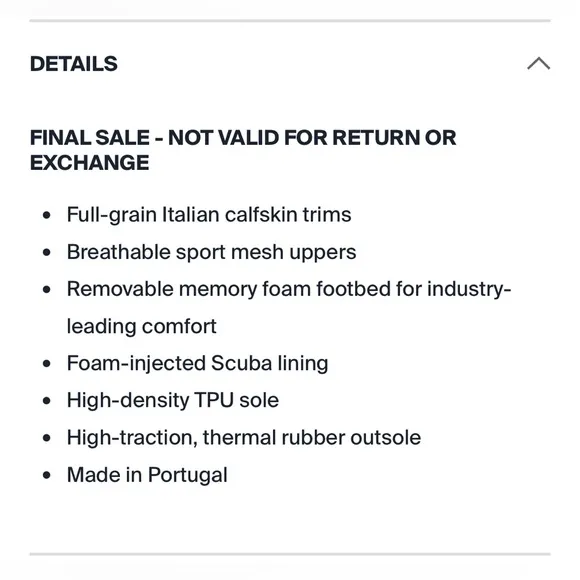Click the bullet before High-traction outsole
This screenshot has width=580, height=580.
coord(47,438)
